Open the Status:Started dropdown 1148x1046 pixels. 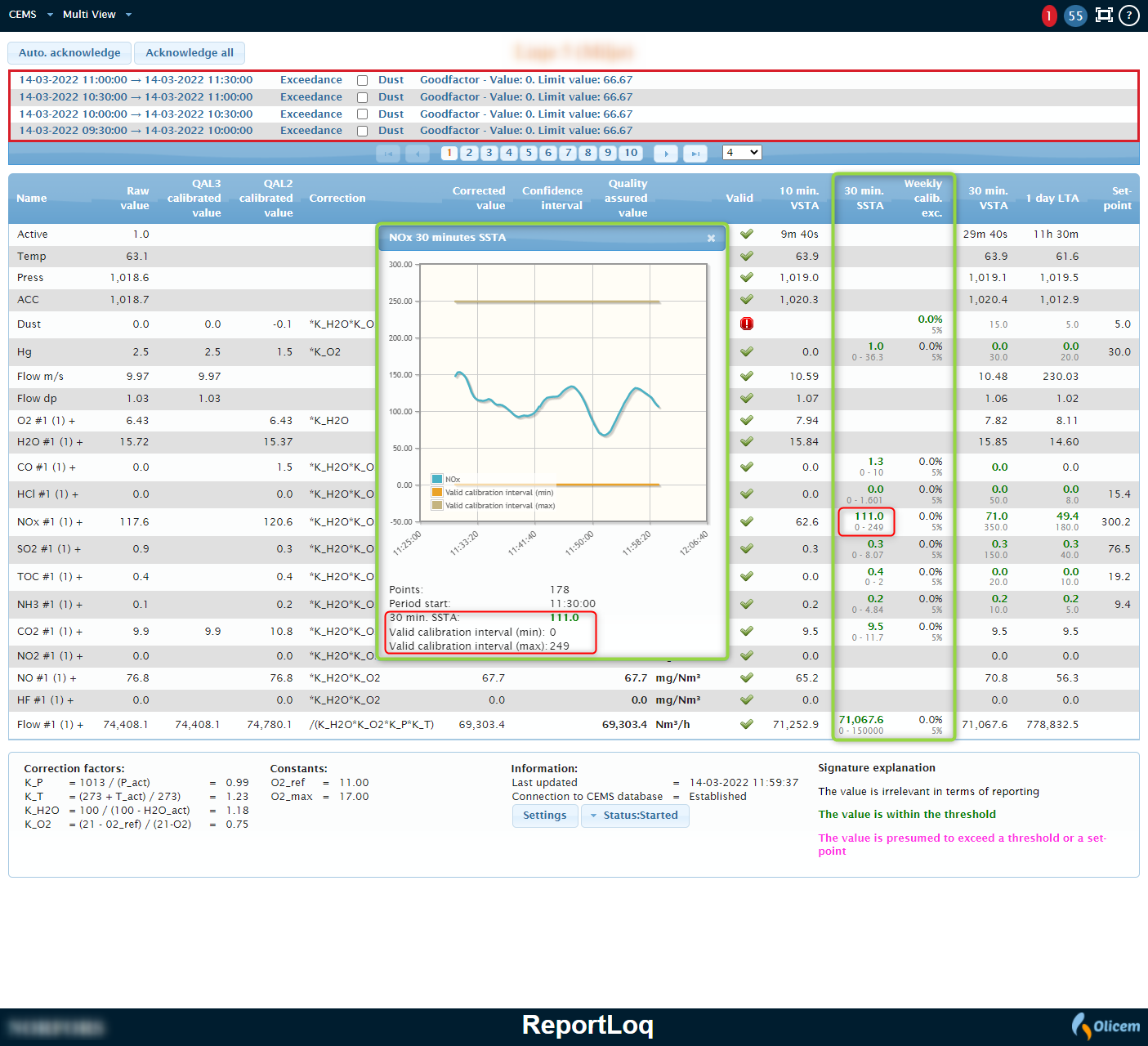click(635, 816)
